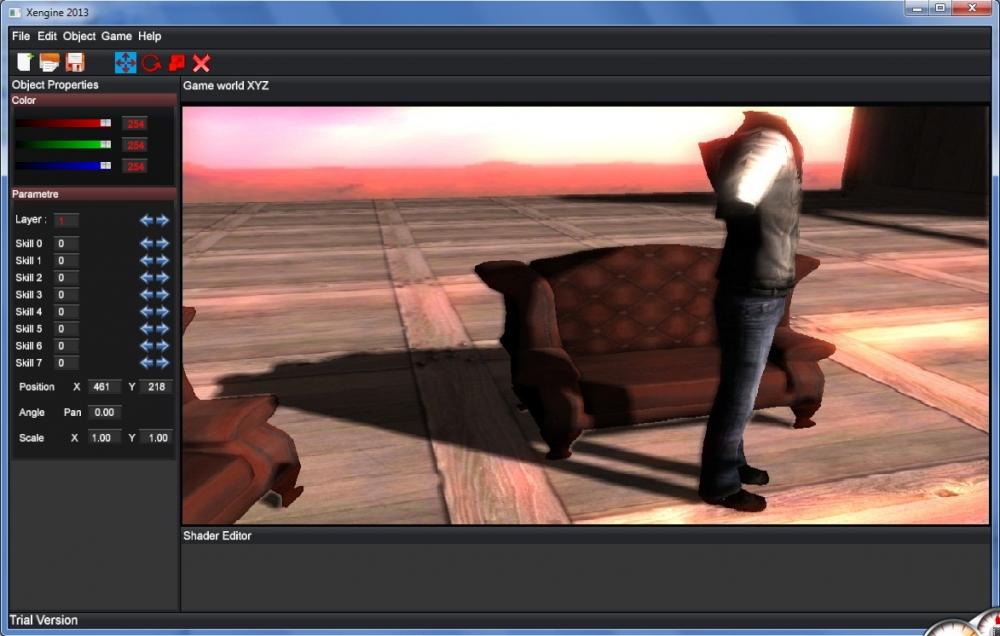
Task: Click the Skill 3 value field
Action: point(66,295)
